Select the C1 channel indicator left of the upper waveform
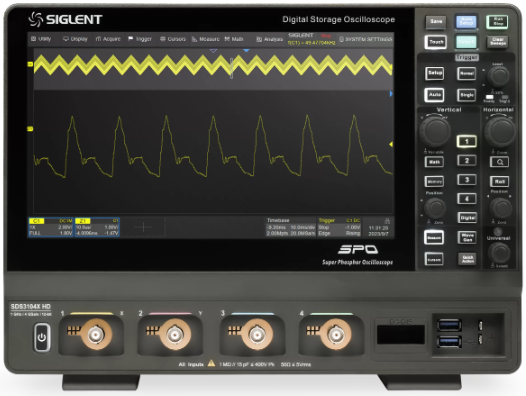526x396 pixels. click(30, 64)
